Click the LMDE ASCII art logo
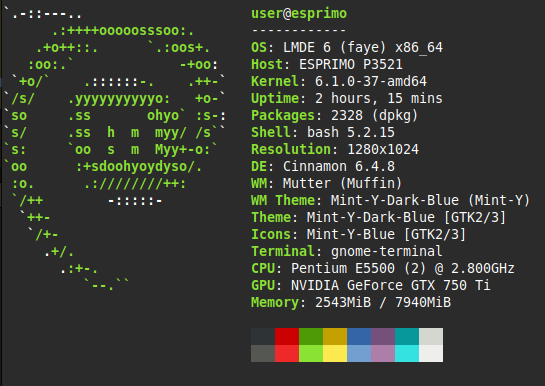Image resolution: width=545 pixels, height=386 pixels. 115,149
